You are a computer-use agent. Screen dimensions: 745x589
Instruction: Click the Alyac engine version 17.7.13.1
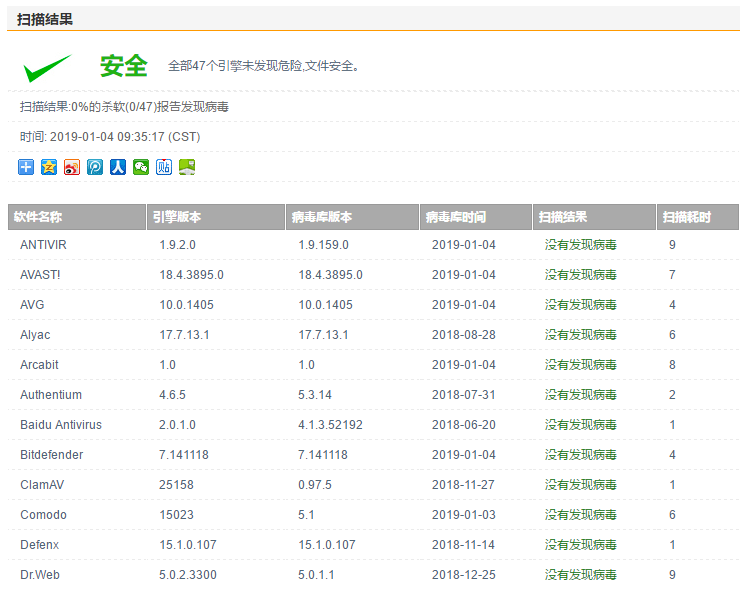click(x=184, y=335)
